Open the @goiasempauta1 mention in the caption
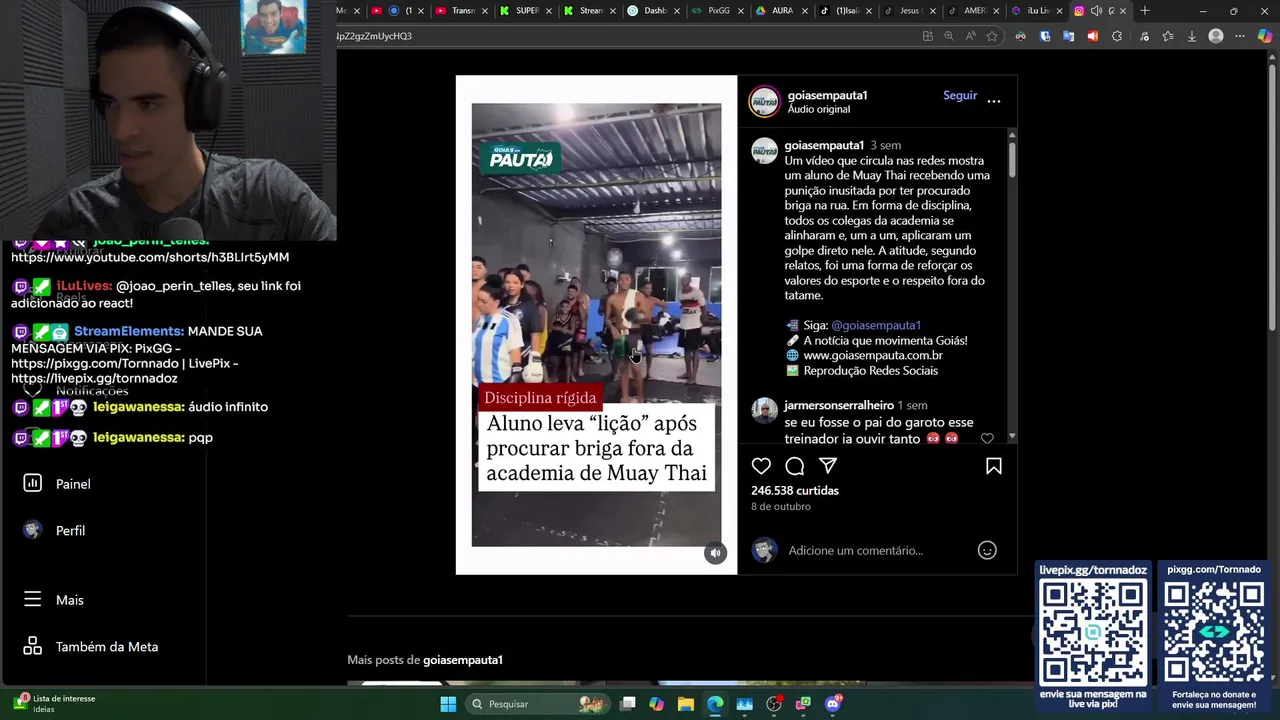Screen dimensions: 1280x720 click(876, 325)
